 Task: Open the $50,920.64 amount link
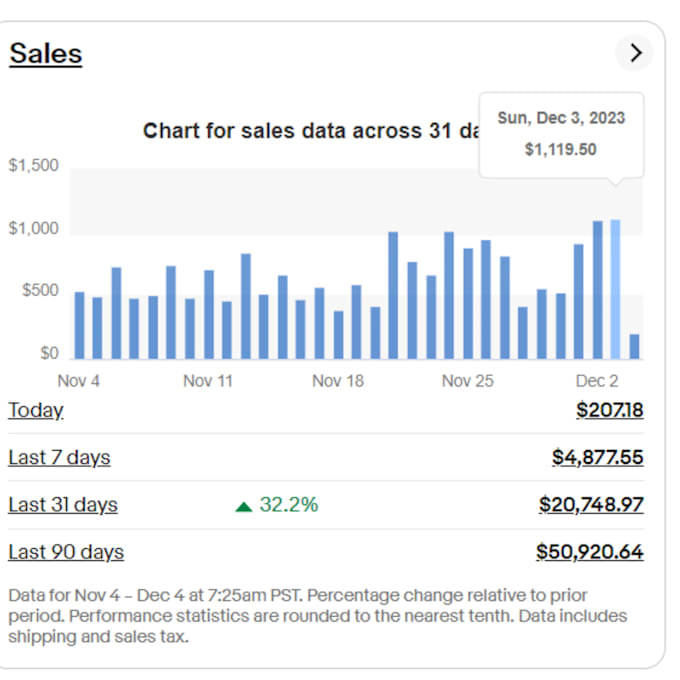click(590, 552)
